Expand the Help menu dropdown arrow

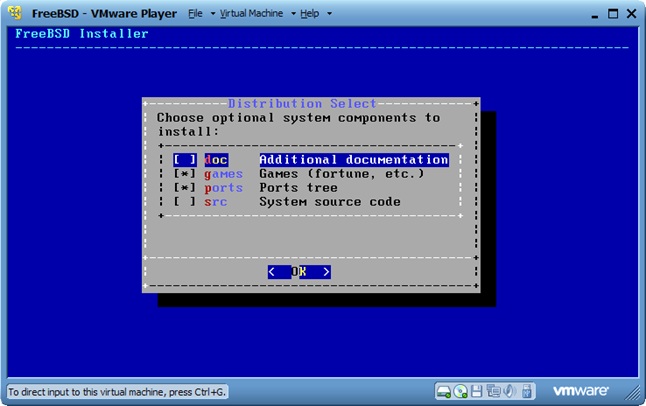[x=329, y=15]
